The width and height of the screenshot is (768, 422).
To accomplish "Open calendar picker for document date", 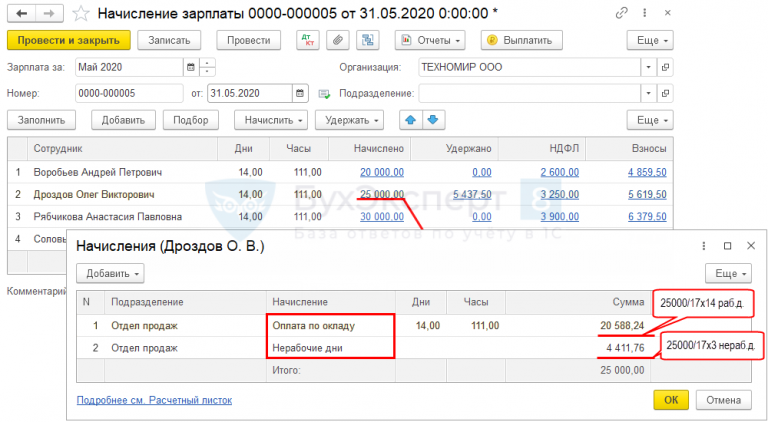I will (x=300, y=93).
